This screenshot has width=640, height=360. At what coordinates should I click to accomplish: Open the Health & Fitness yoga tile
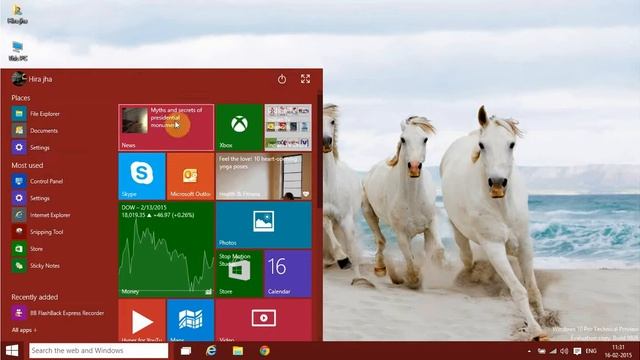point(264,176)
